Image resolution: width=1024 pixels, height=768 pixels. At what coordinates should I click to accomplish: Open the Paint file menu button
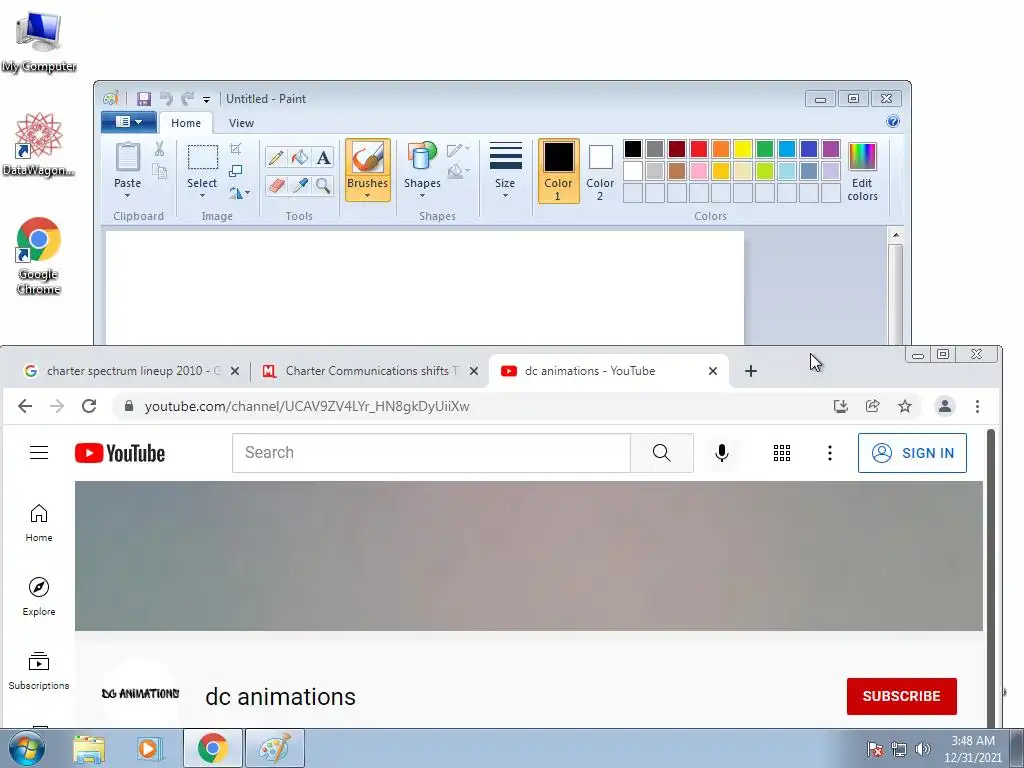tap(129, 121)
